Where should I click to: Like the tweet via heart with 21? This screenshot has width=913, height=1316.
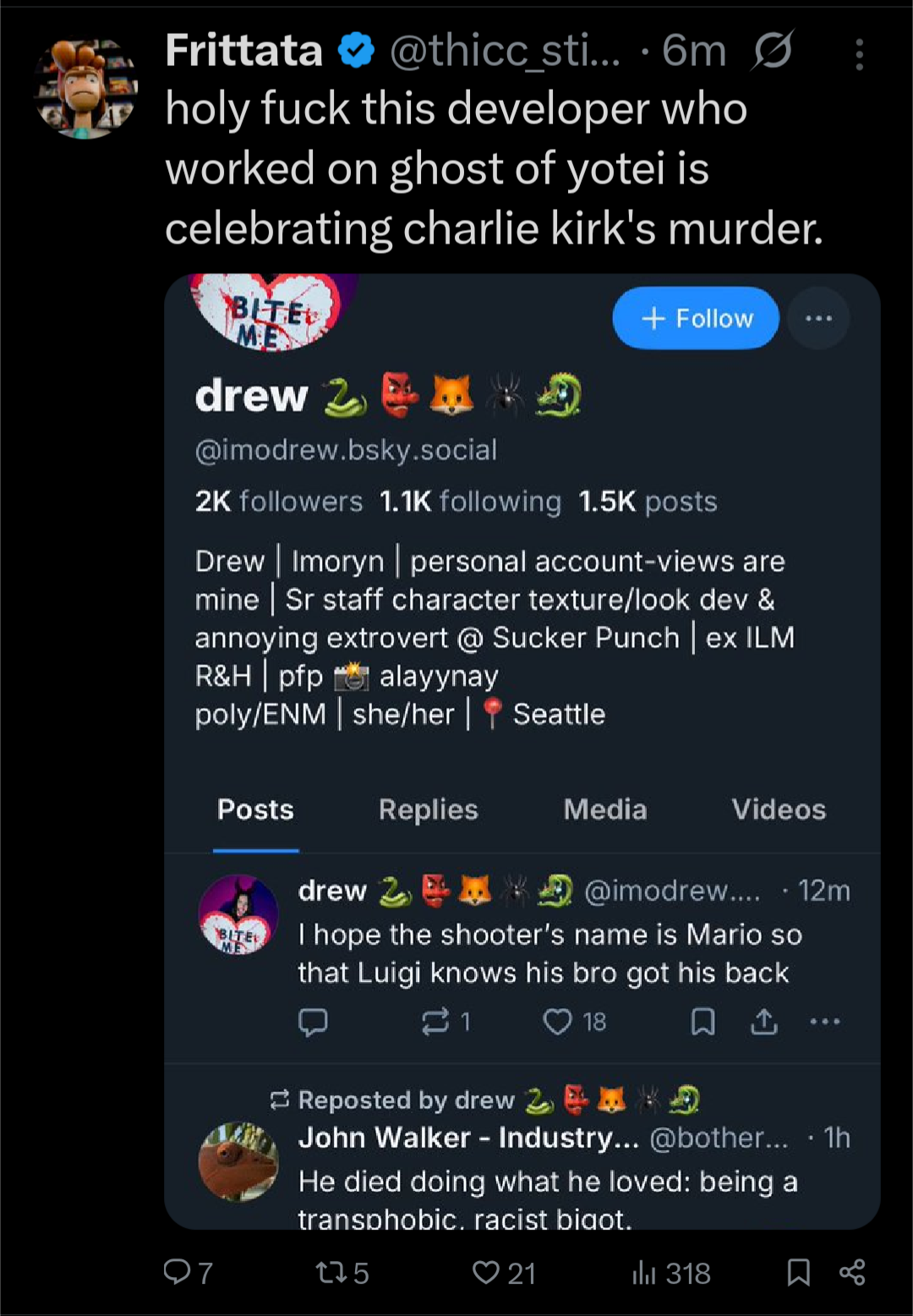tap(486, 1272)
